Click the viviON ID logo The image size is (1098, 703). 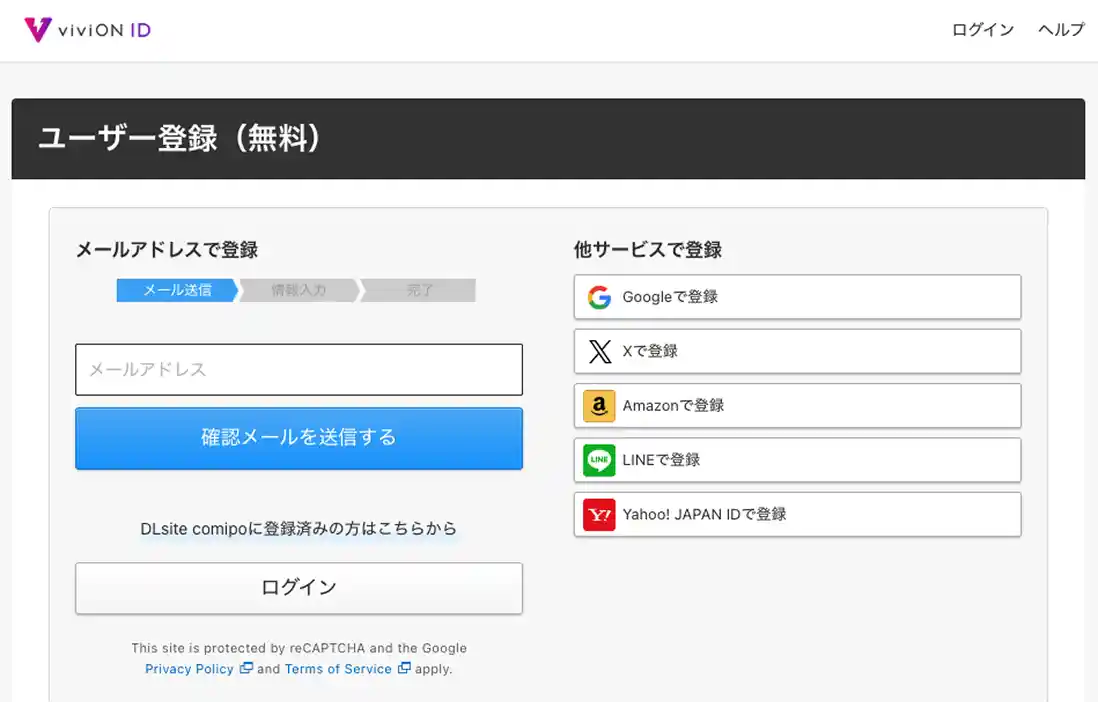(88, 30)
